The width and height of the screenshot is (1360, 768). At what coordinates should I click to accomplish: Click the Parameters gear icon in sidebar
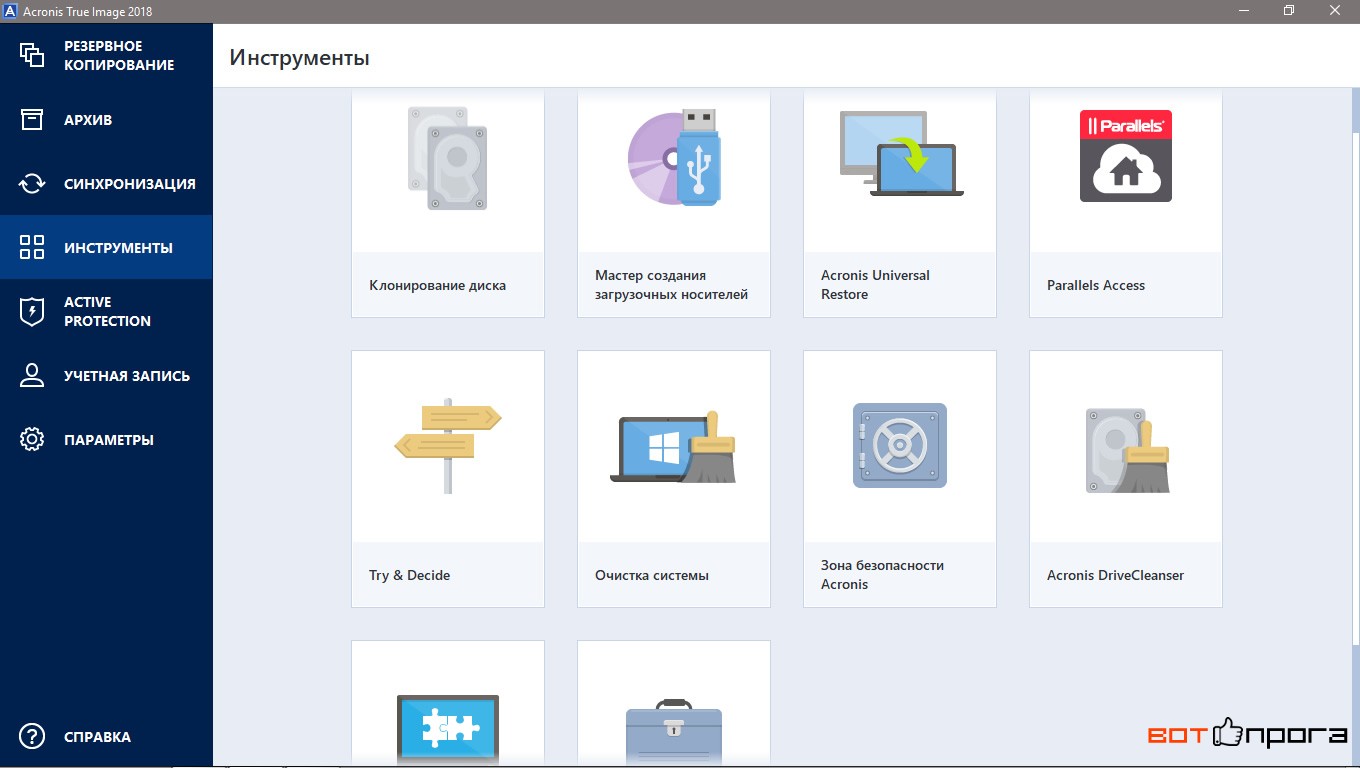(x=32, y=439)
